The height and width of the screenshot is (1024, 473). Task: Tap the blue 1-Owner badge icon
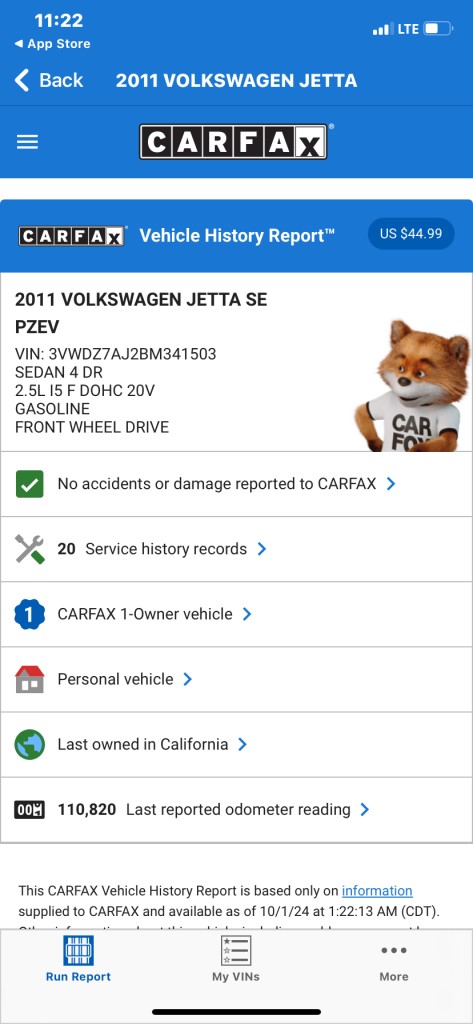pyautogui.click(x=29, y=614)
